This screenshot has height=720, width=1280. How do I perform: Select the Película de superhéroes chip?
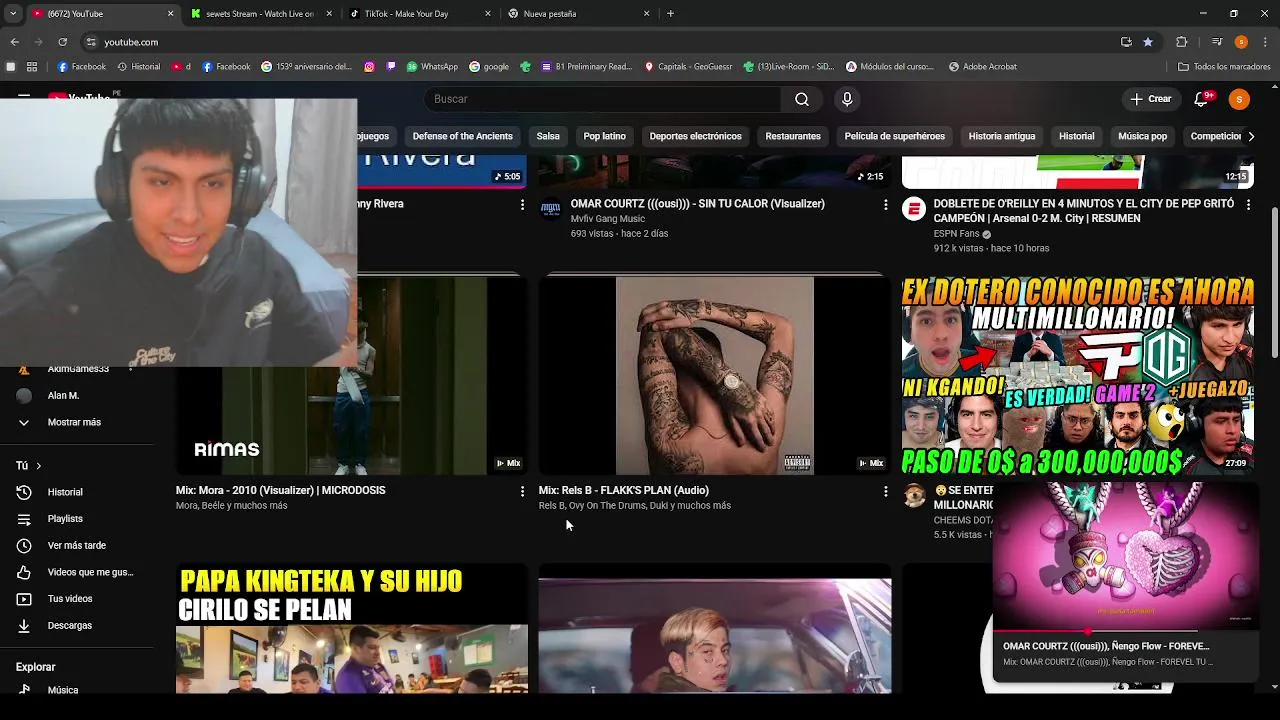894,136
